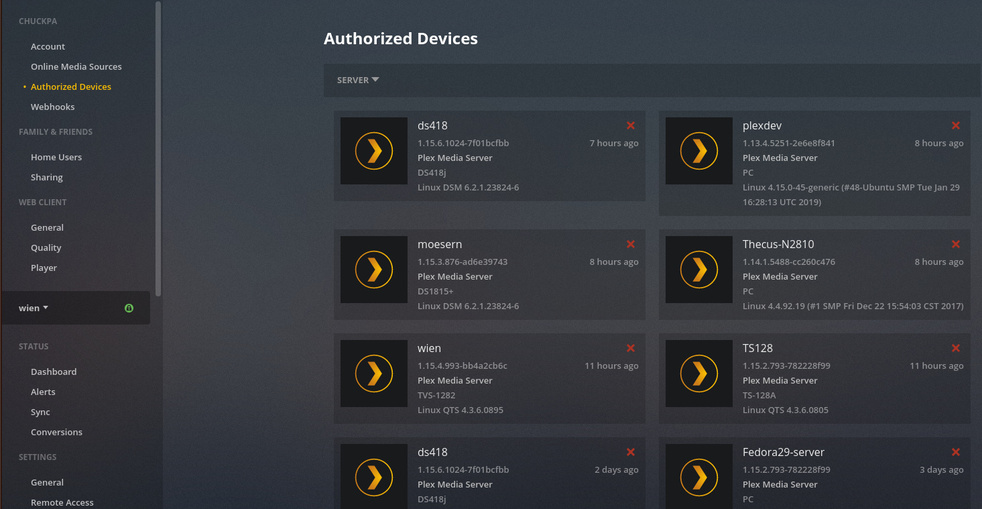
Task: Open General under server Settings
Action: click(47, 483)
